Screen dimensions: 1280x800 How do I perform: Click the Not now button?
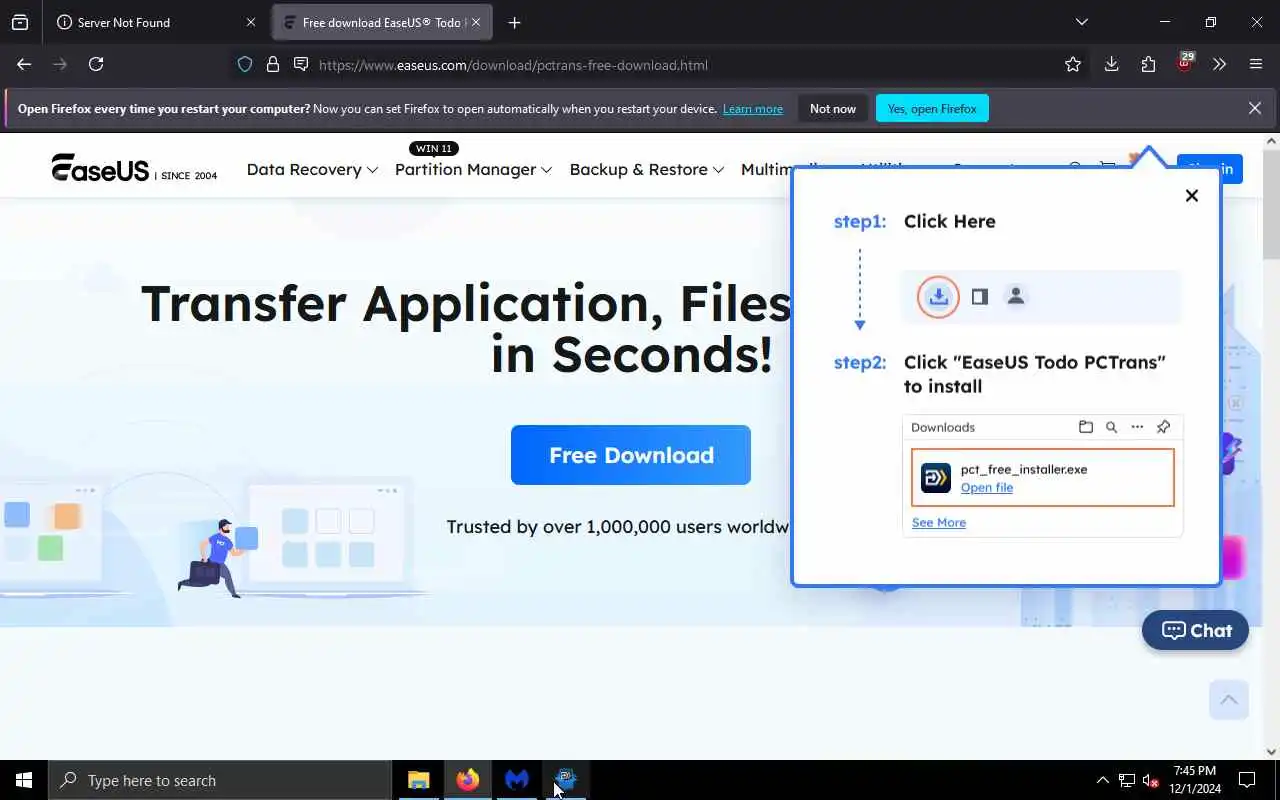[x=833, y=108]
